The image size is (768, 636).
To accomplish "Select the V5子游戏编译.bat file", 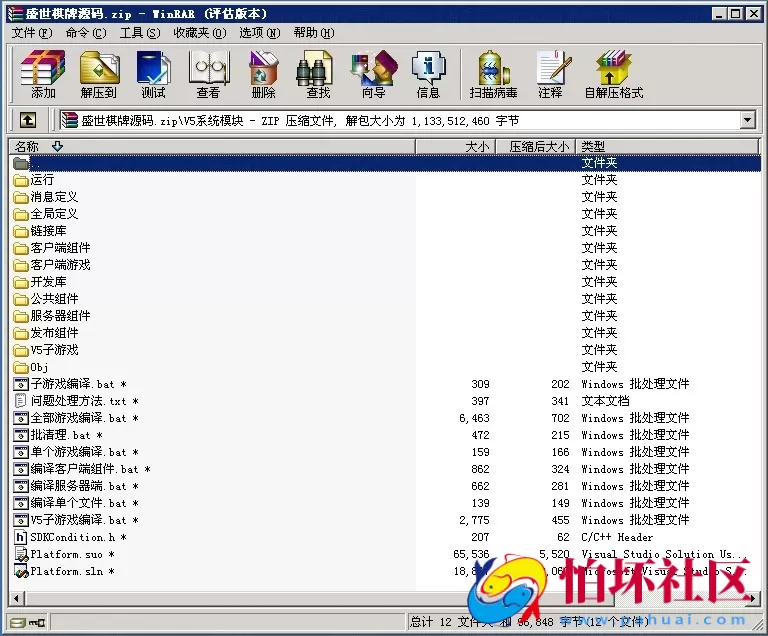I will click(385, 520).
